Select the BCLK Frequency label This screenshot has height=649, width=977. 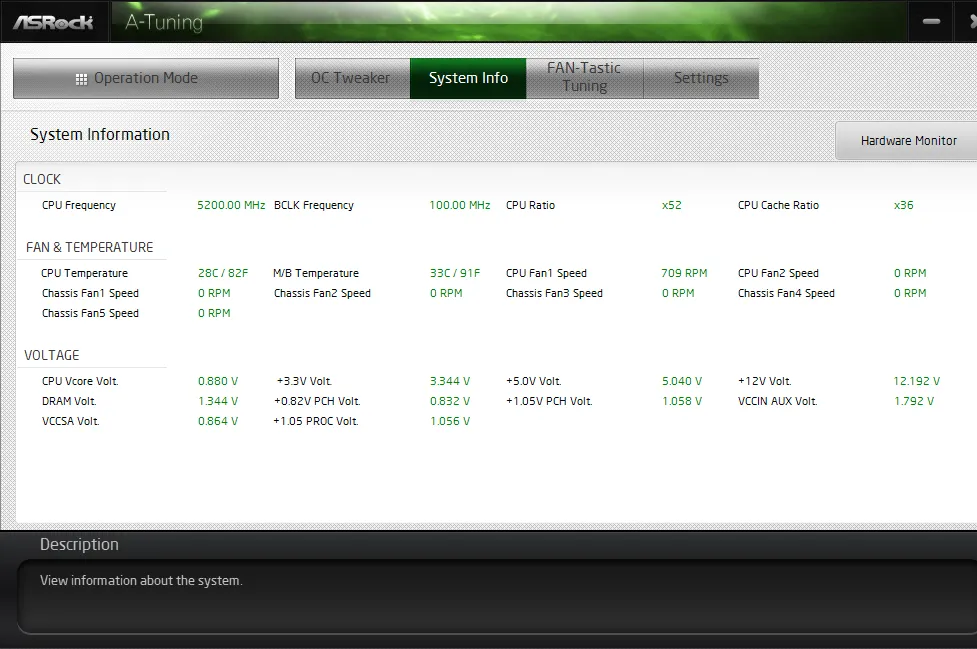(x=313, y=206)
